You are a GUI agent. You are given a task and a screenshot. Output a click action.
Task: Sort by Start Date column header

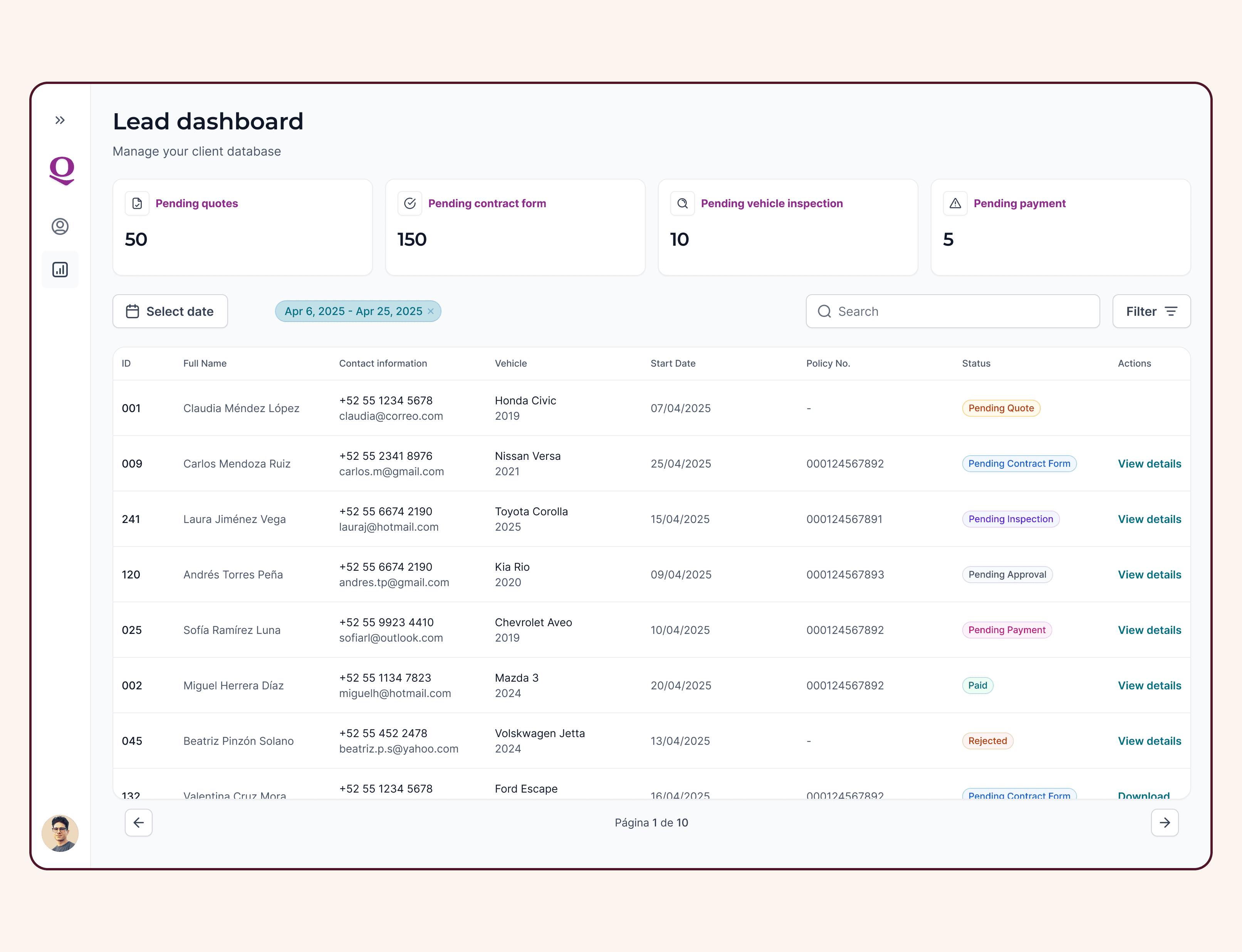coord(673,363)
